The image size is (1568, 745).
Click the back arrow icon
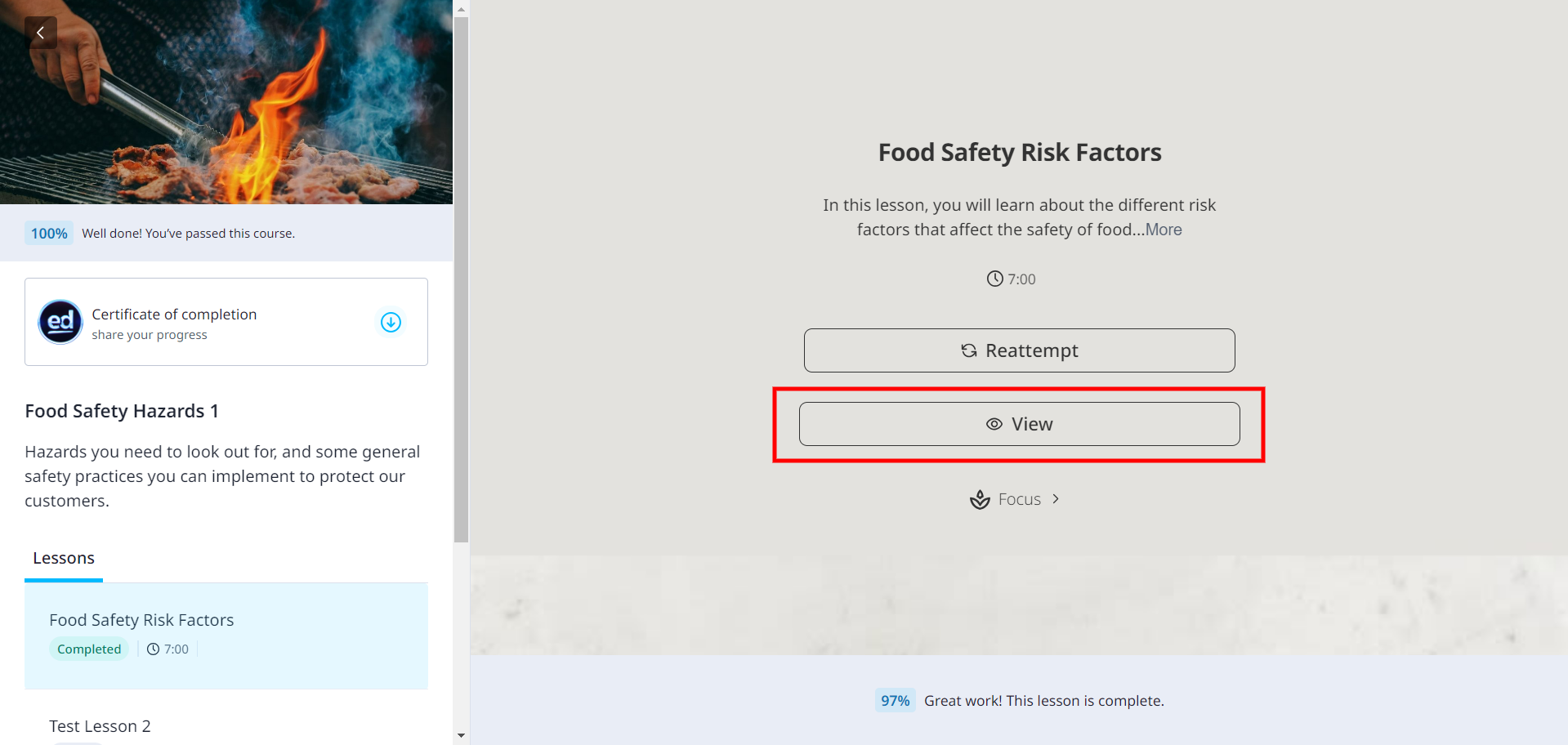(x=40, y=33)
